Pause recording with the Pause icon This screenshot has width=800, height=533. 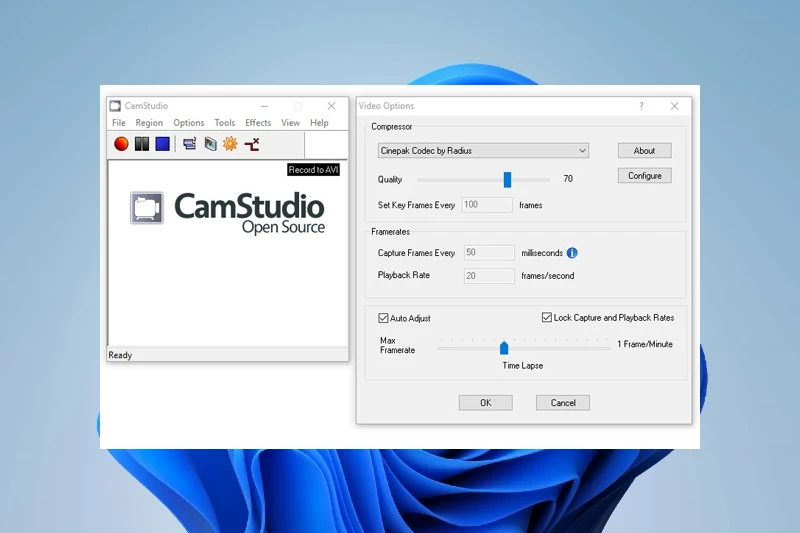(142, 144)
